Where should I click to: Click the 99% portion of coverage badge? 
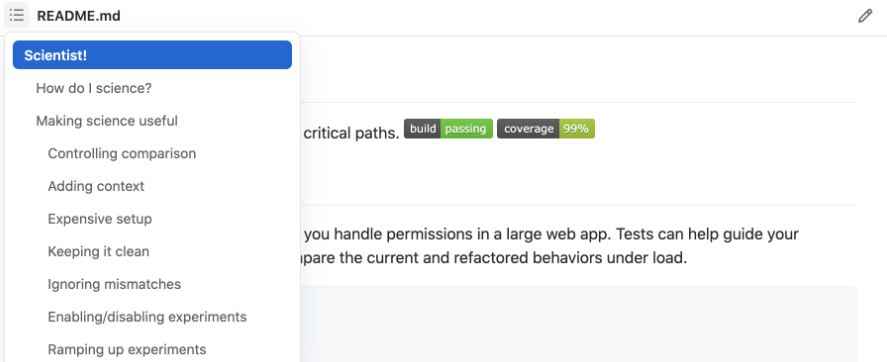click(576, 129)
